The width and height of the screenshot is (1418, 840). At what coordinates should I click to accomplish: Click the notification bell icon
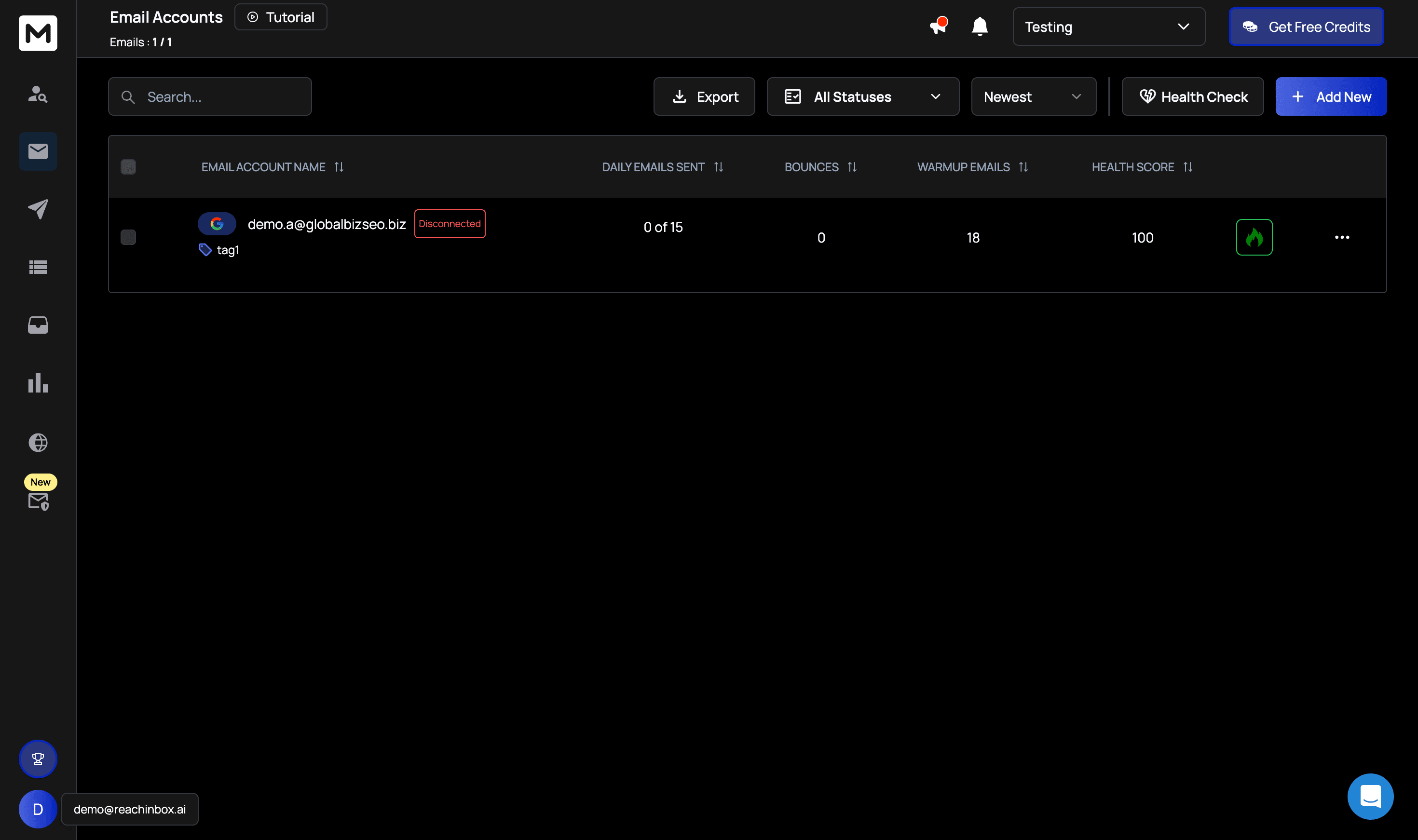point(979,27)
